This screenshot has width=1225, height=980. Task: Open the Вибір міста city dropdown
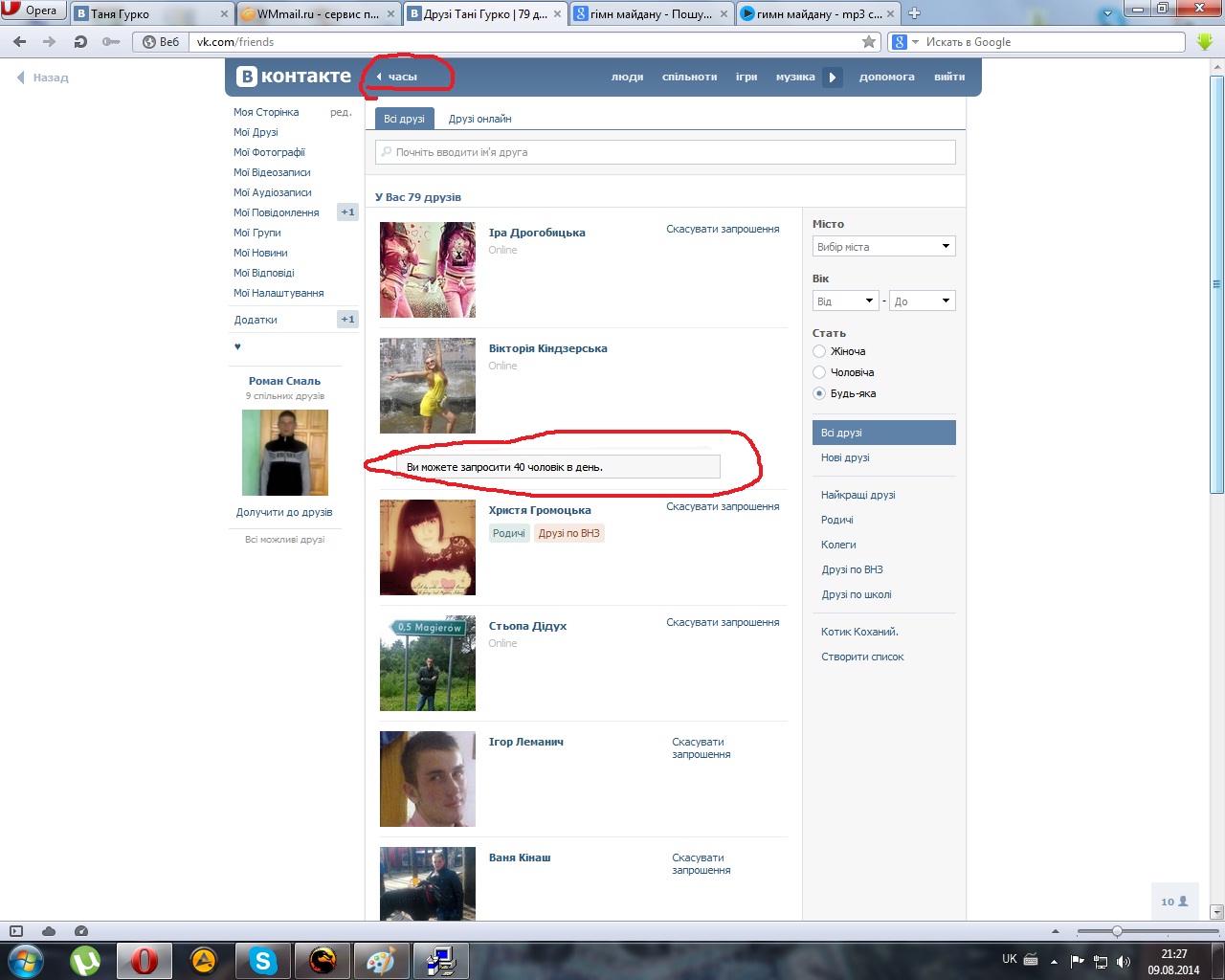click(x=884, y=247)
